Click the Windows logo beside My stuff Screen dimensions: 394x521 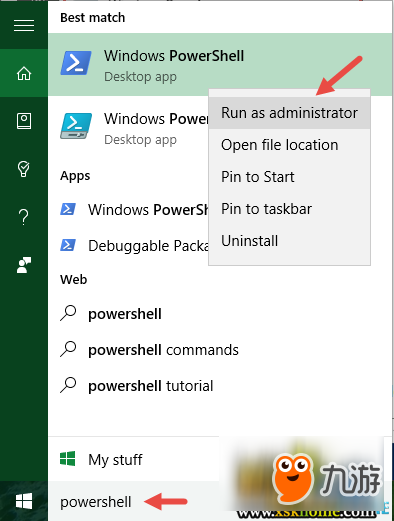click(68, 459)
